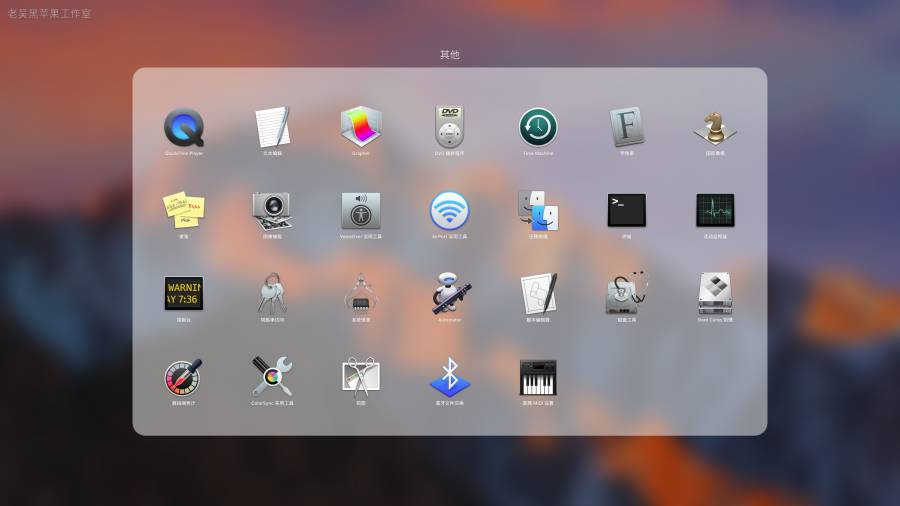Open System Information chip icon
The image size is (900, 506).
(x=360, y=293)
